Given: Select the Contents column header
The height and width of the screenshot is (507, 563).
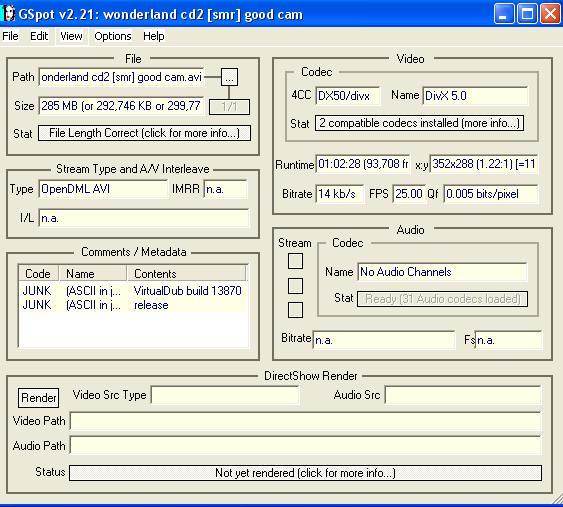Looking at the screenshot, I should tap(187, 274).
